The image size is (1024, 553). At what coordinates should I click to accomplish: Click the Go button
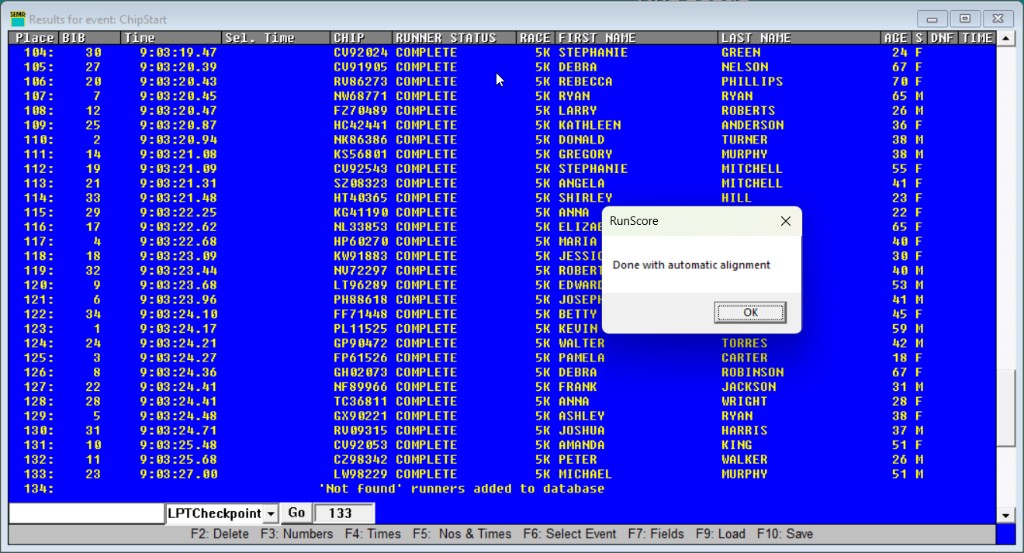click(296, 513)
